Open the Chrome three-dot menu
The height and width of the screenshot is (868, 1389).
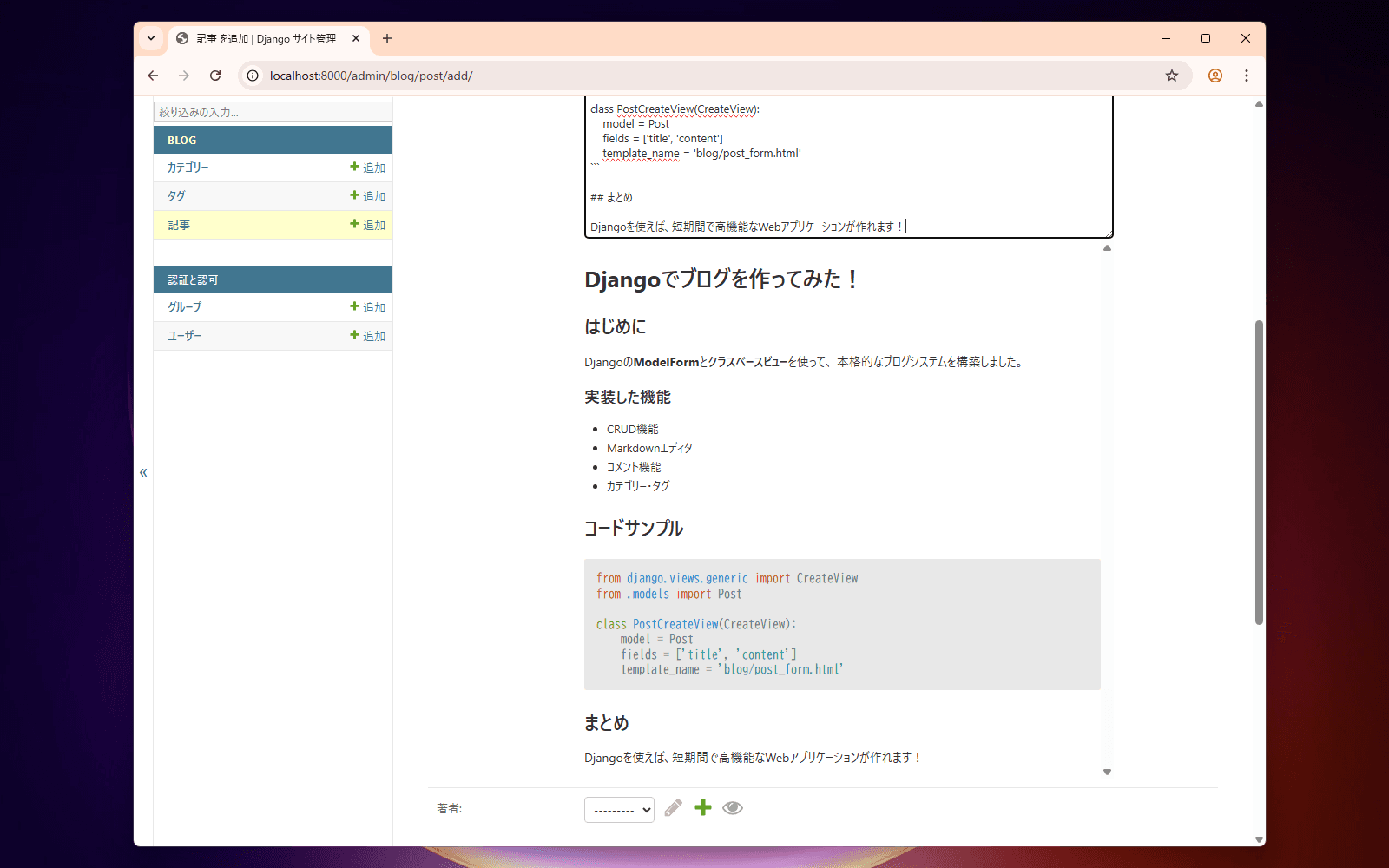[1247, 76]
